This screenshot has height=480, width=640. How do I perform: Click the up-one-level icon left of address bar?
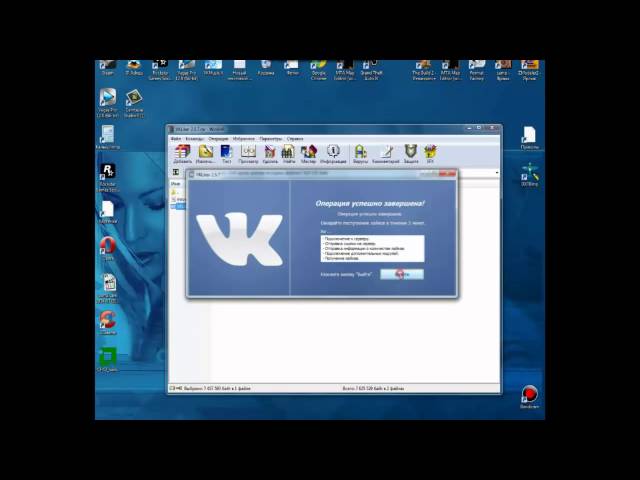[176, 172]
